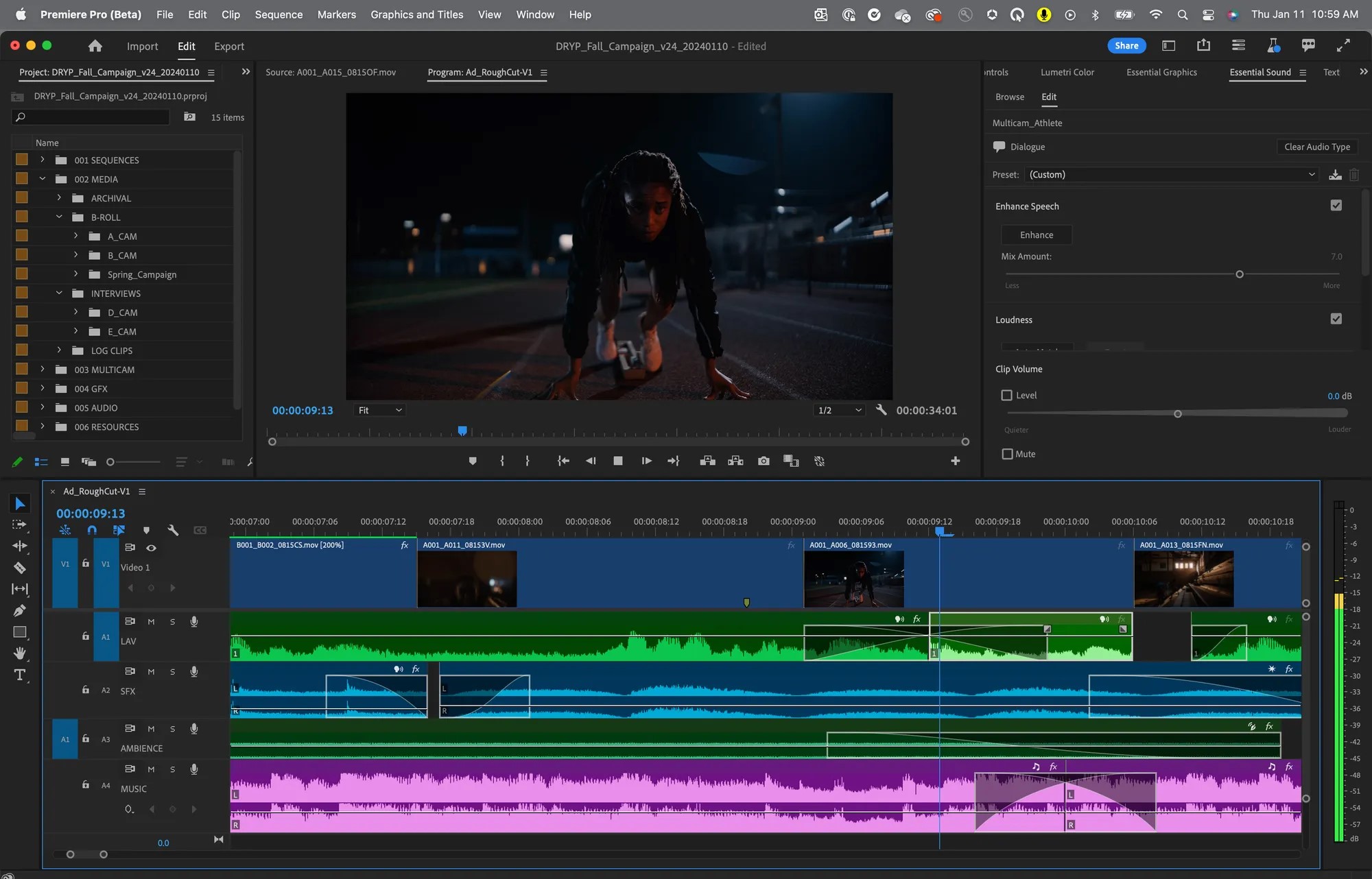The width and height of the screenshot is (1372, 879).
Task: Uncheck the Enhance Speech checkbox
Action: click(x=1336, y=206)
